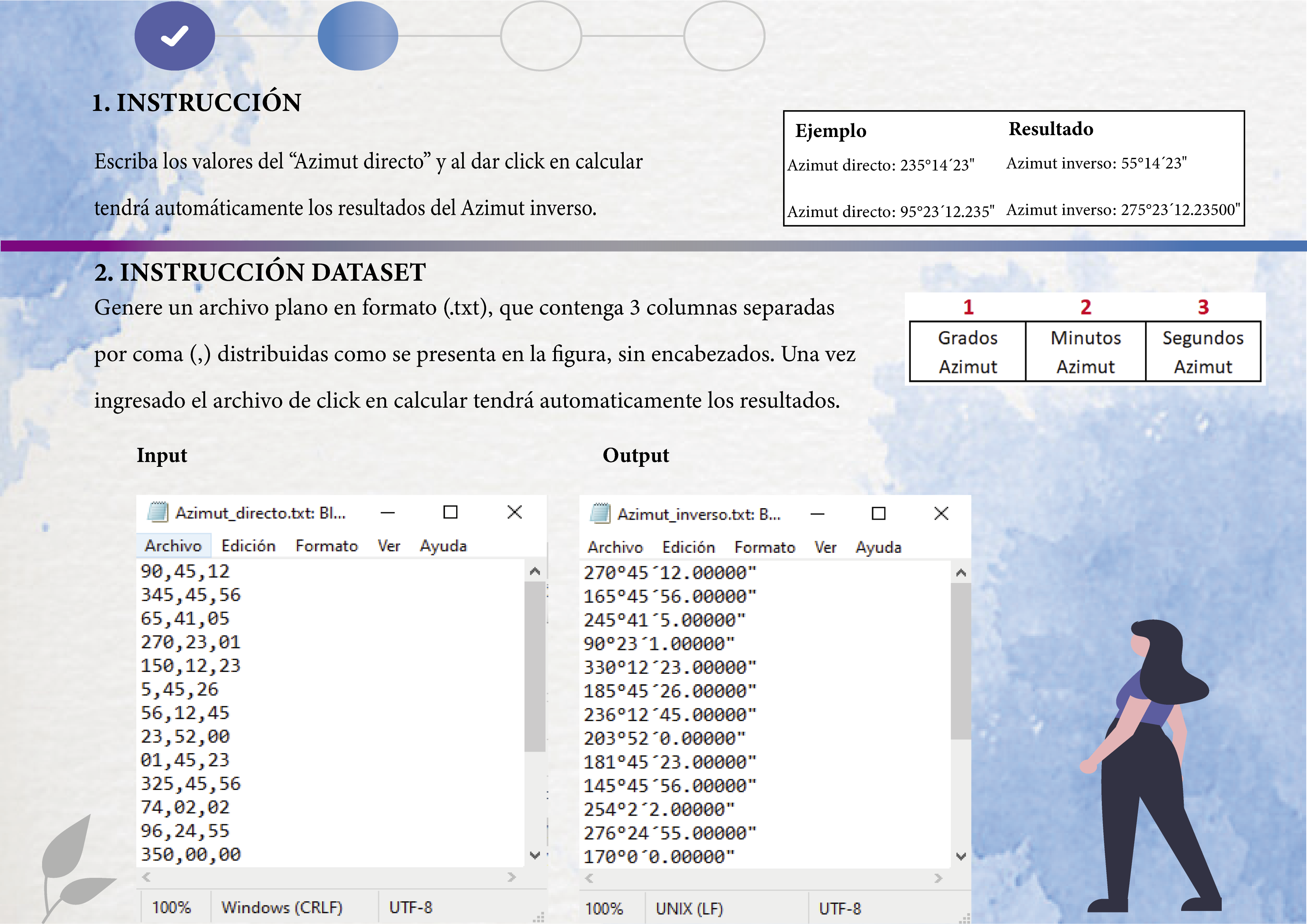Open Archivo menu in Azimut_directo window

[173, 546]
